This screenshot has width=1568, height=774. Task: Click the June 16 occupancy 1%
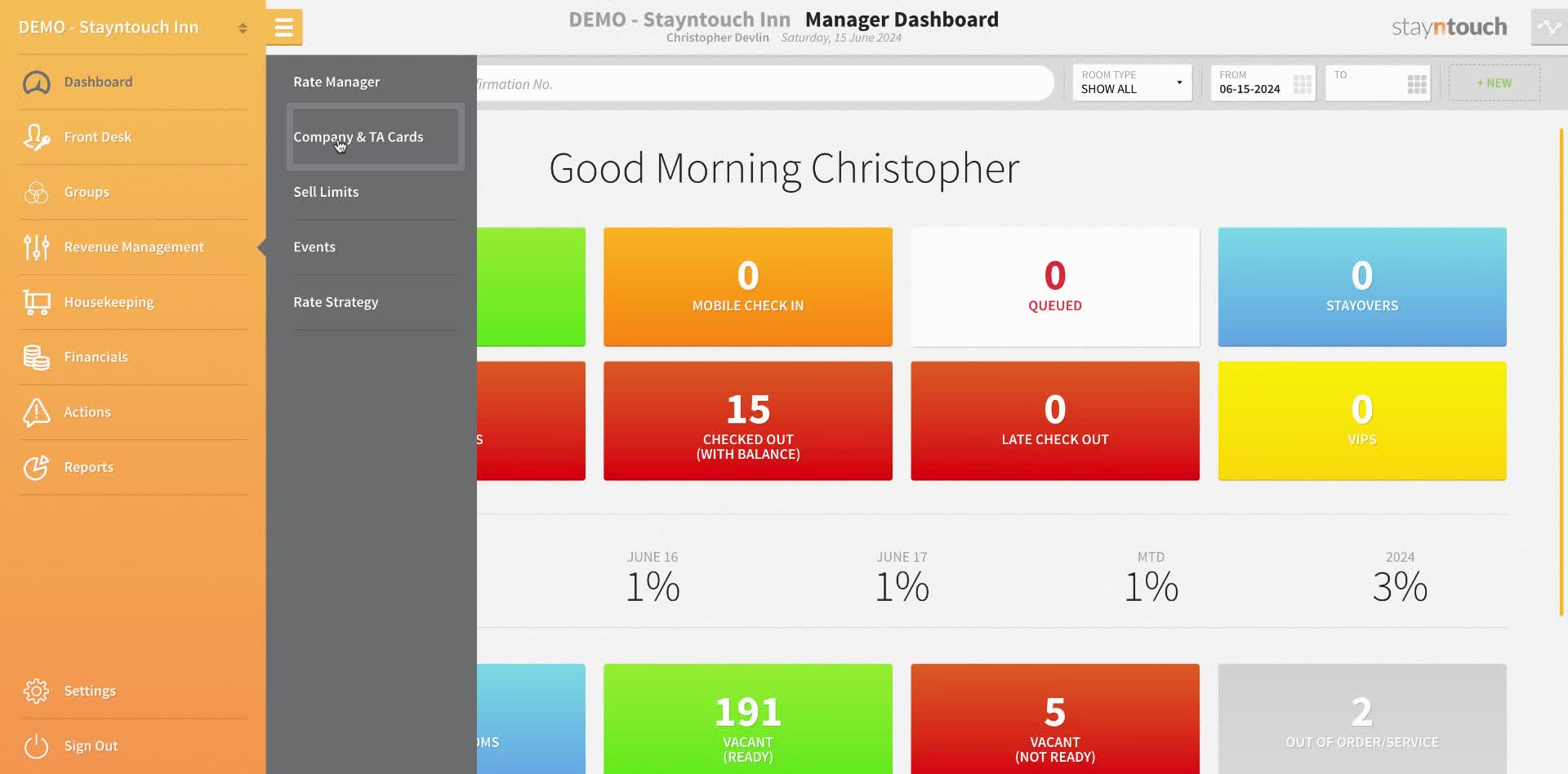[653, 587]
